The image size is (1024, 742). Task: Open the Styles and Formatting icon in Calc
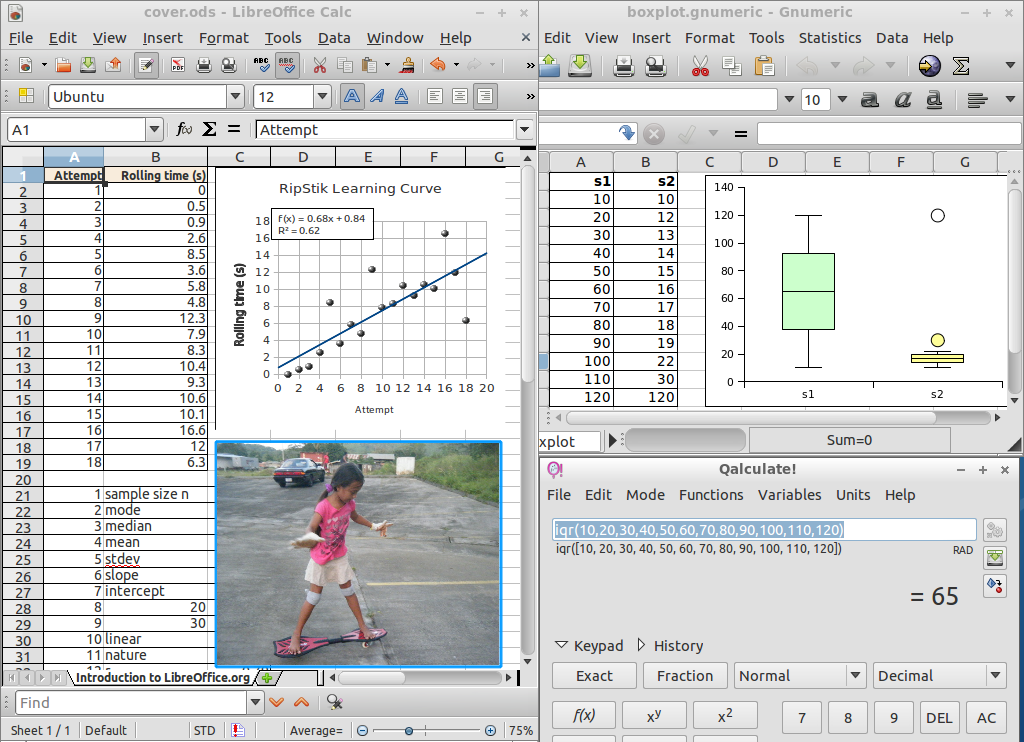[26, 97]
